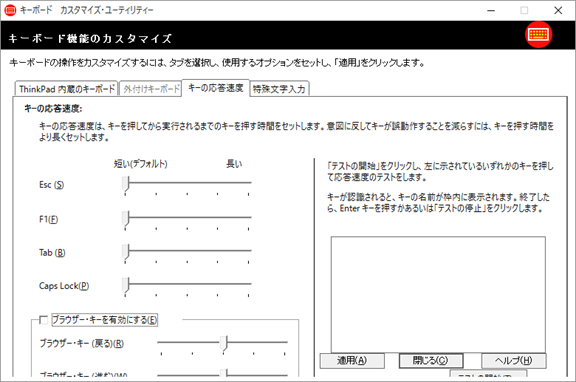Click the キーの応答速度: section heading

pyautogui.click(x=53, y=109)
